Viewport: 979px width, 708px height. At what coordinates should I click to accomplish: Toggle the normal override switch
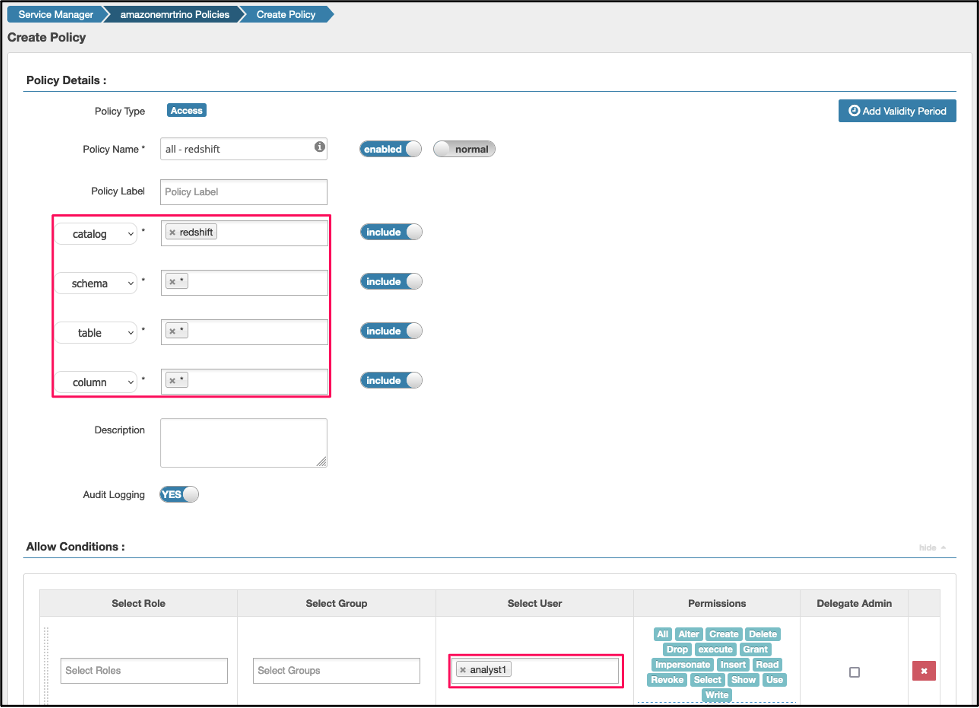pyautogui.click(x=464, y=149)
